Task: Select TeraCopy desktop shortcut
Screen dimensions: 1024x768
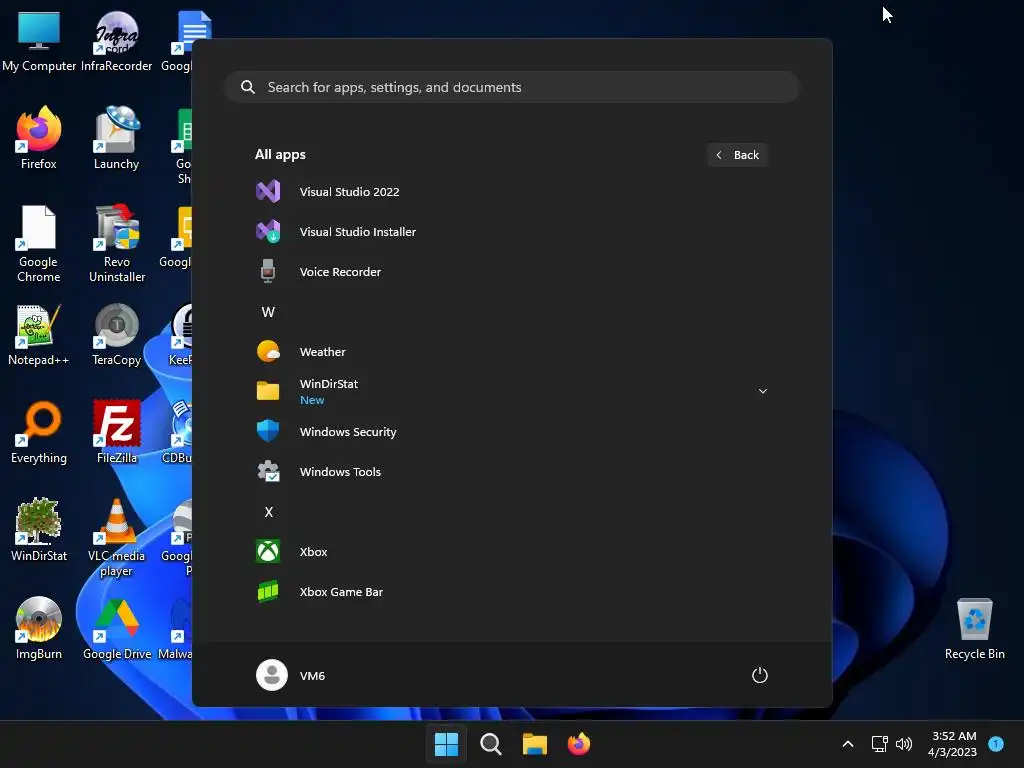Action: coord(116,334)
